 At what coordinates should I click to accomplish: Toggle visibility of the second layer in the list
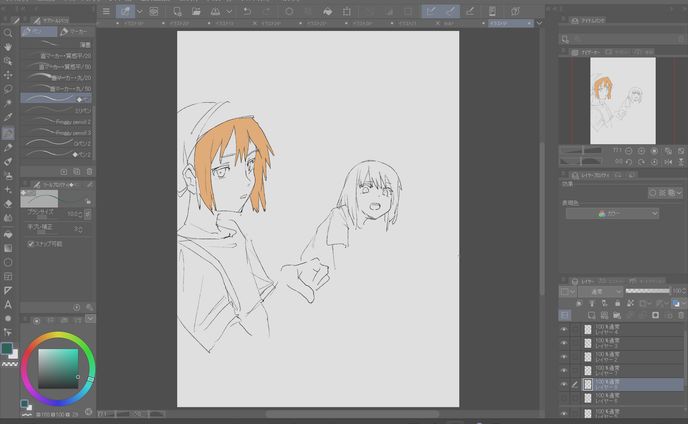564,343
